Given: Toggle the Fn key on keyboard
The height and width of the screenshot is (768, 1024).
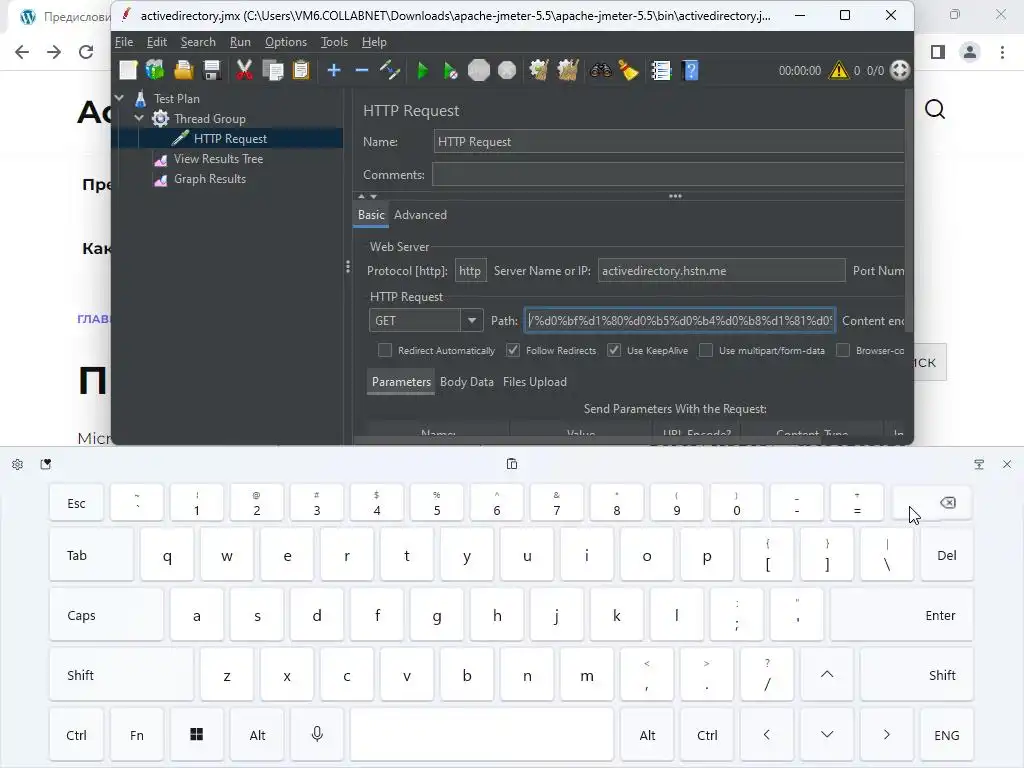Looking at the screenshot, I should point(136,735).
